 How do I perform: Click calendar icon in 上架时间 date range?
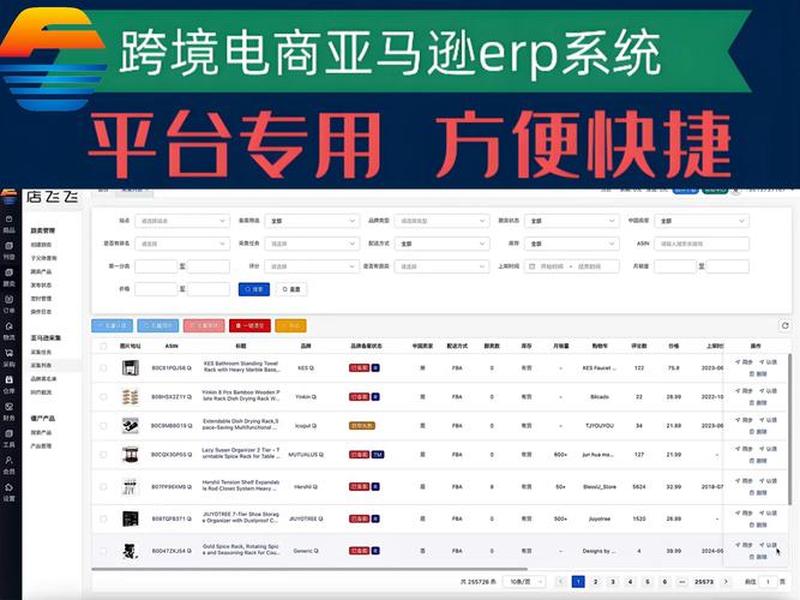point(532,266)
